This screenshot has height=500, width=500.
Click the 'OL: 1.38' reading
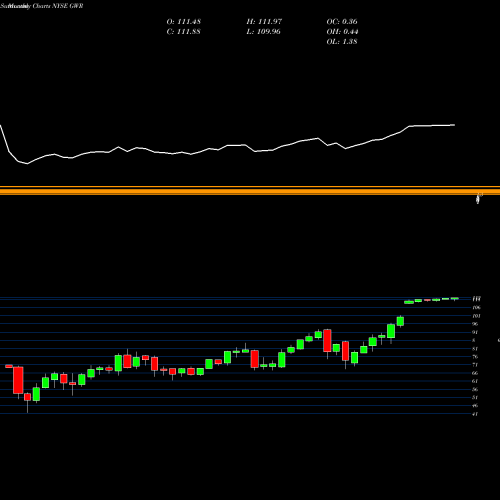(x=342, y=42)
